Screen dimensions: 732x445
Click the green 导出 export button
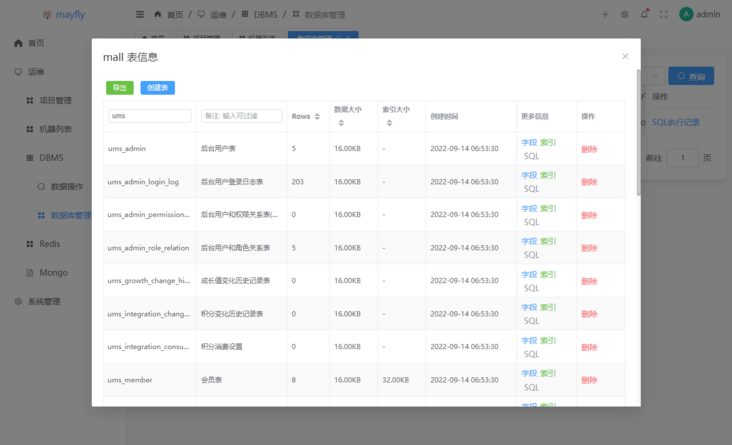119,88
